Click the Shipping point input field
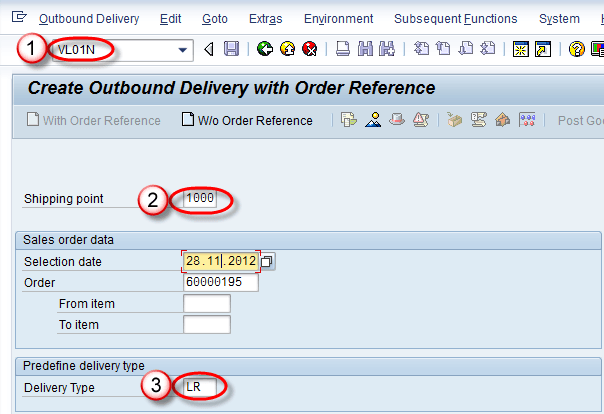The height and width of the screenshot is (414, 604). (x=207, y=198)
